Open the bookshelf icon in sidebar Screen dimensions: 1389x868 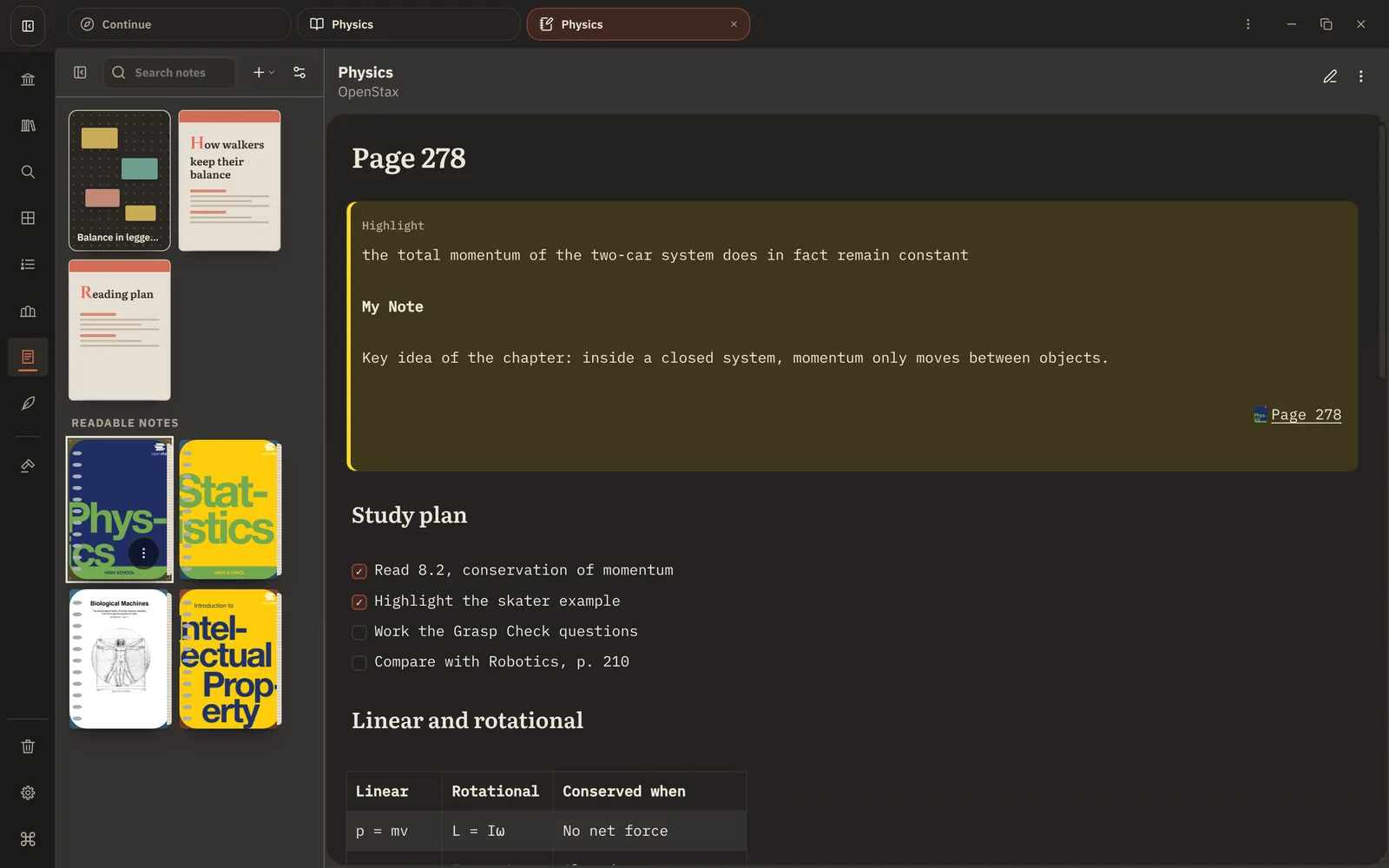click(x=28, y=126)
